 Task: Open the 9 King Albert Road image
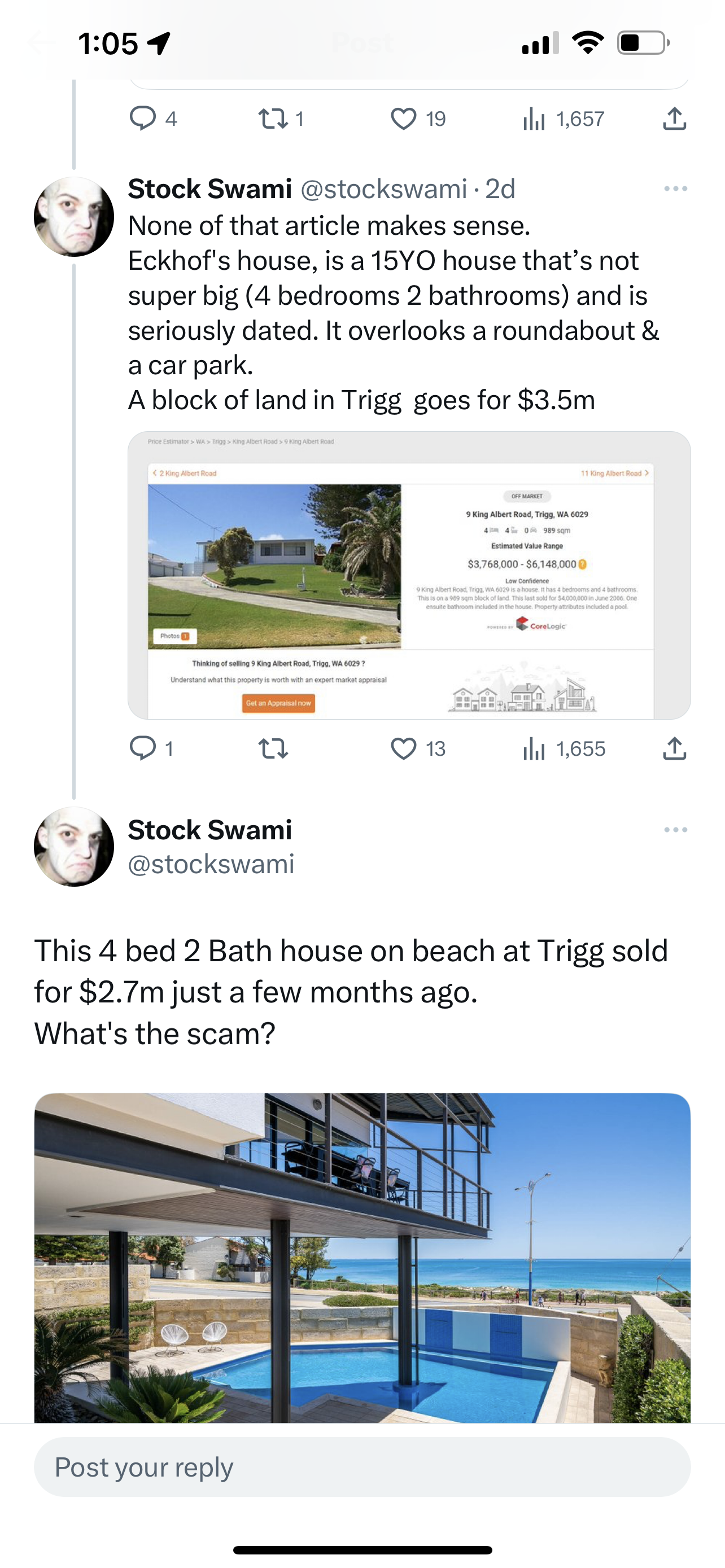[x=409, y=575]
